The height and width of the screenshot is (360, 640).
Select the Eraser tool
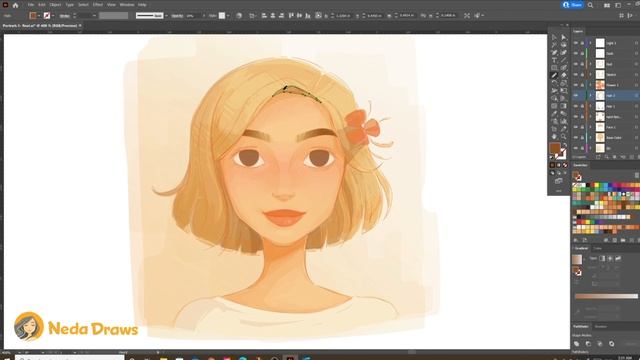(x=564, y=76)
